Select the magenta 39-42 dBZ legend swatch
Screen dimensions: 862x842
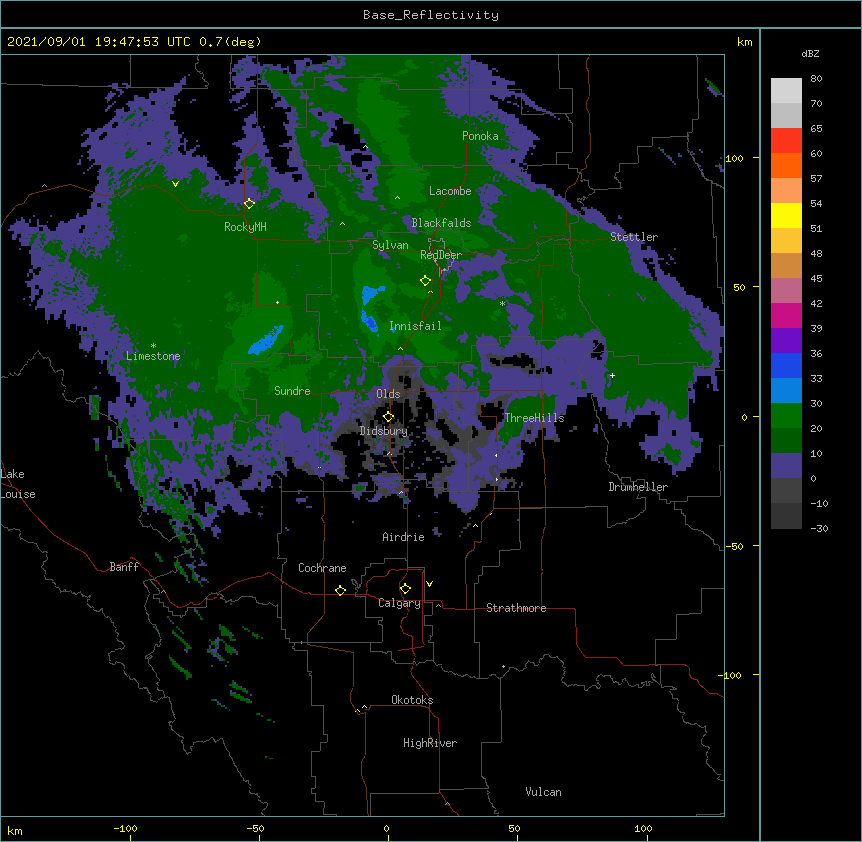[786, 315]
